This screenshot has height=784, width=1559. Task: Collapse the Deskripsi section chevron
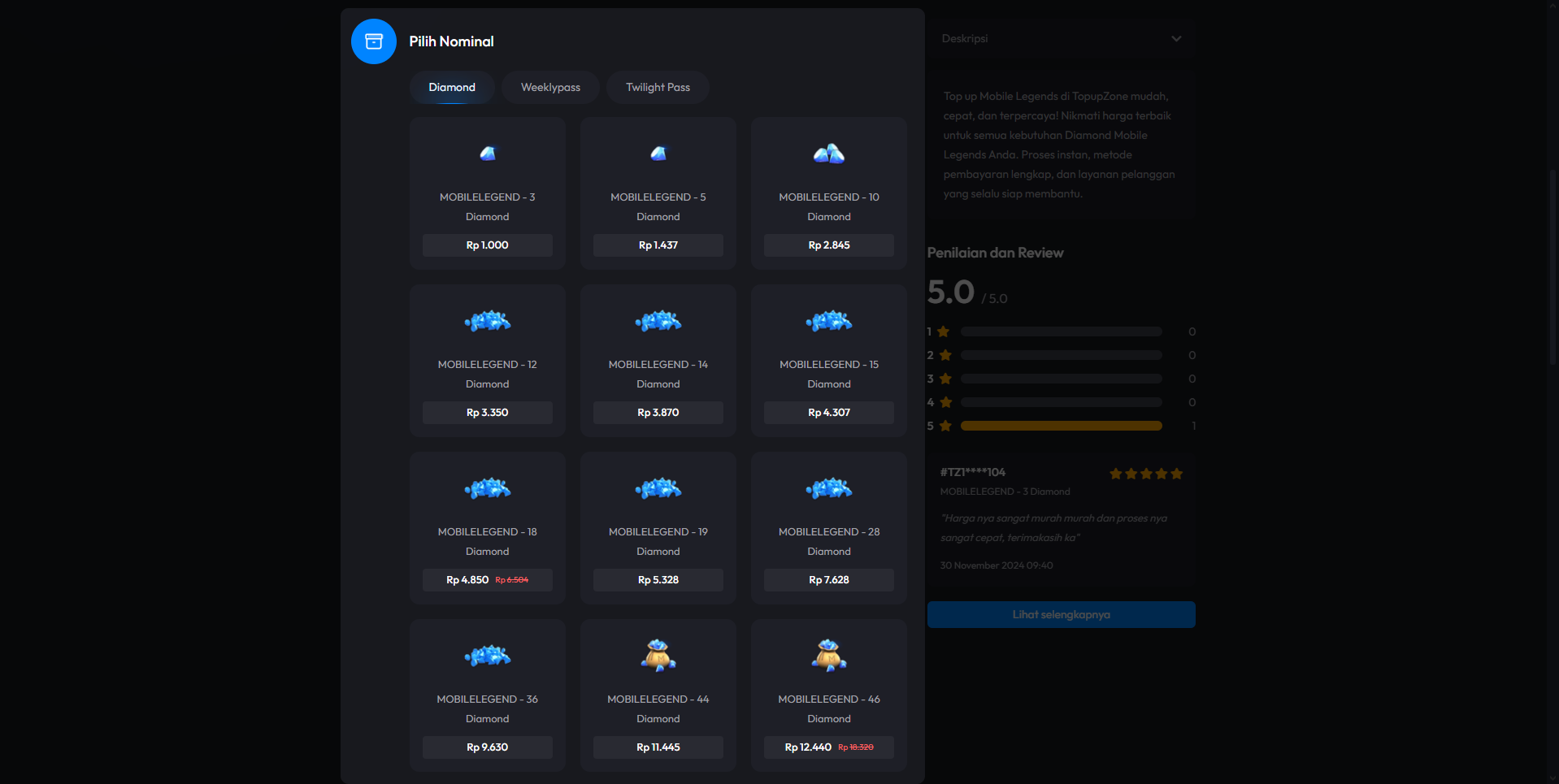[x=1176, y=39]
